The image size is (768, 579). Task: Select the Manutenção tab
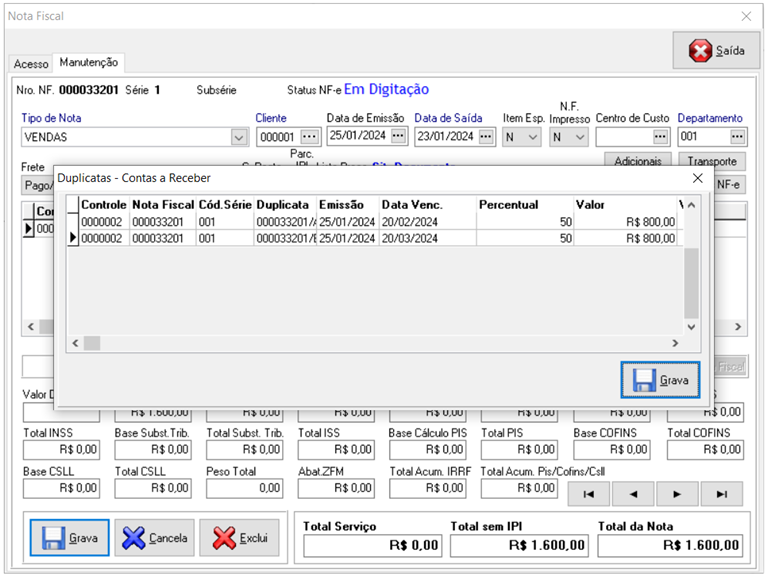pos(88,63)
